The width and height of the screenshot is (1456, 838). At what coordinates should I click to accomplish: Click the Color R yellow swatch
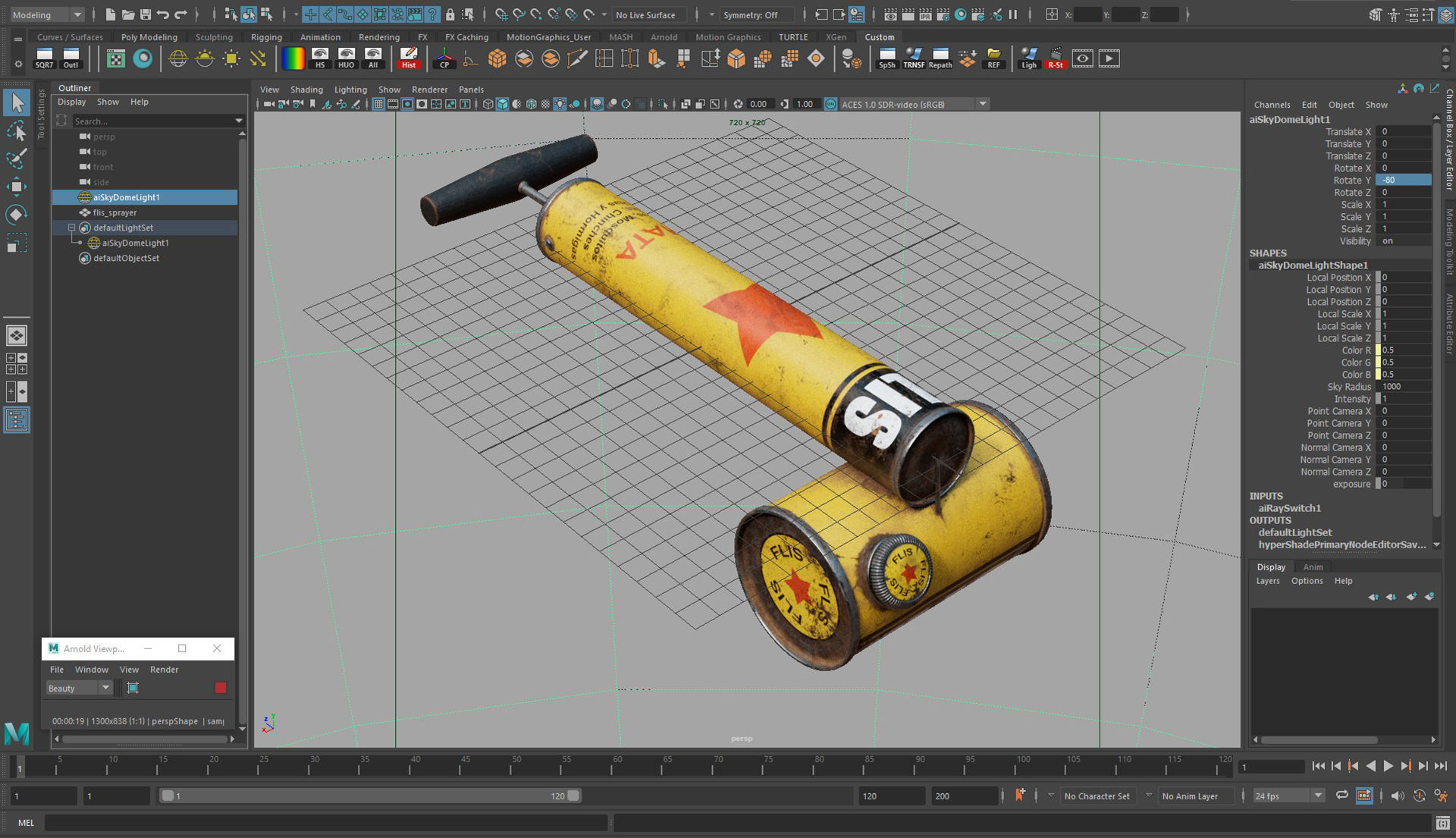coord(1378,350)
